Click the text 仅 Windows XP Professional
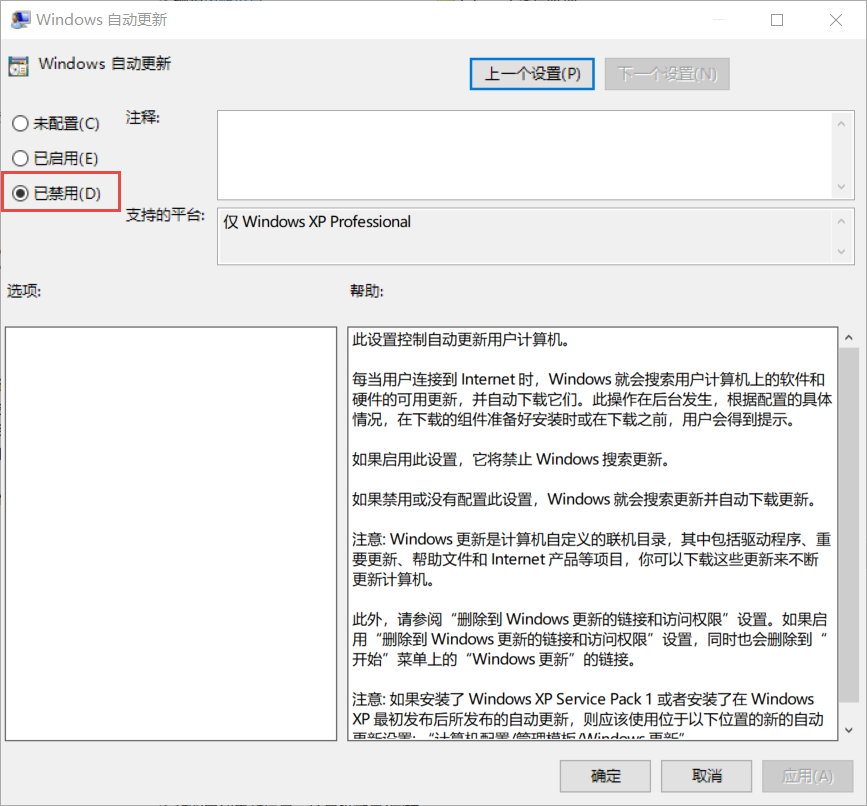The width and height of the screenshot is (867, 806). (317, 222)
